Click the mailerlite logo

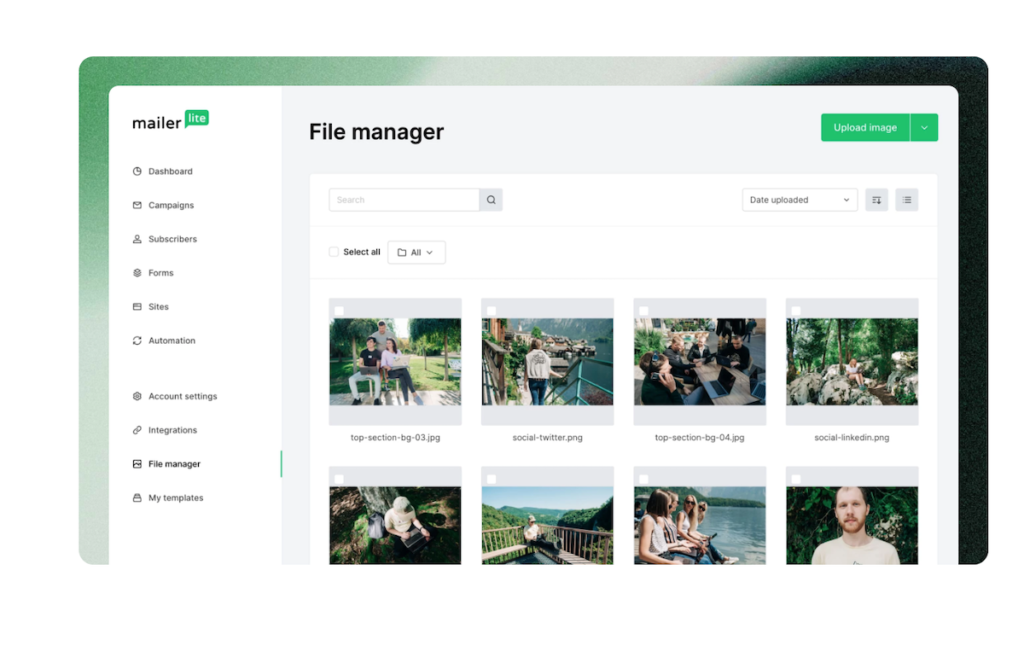point(170,120)
